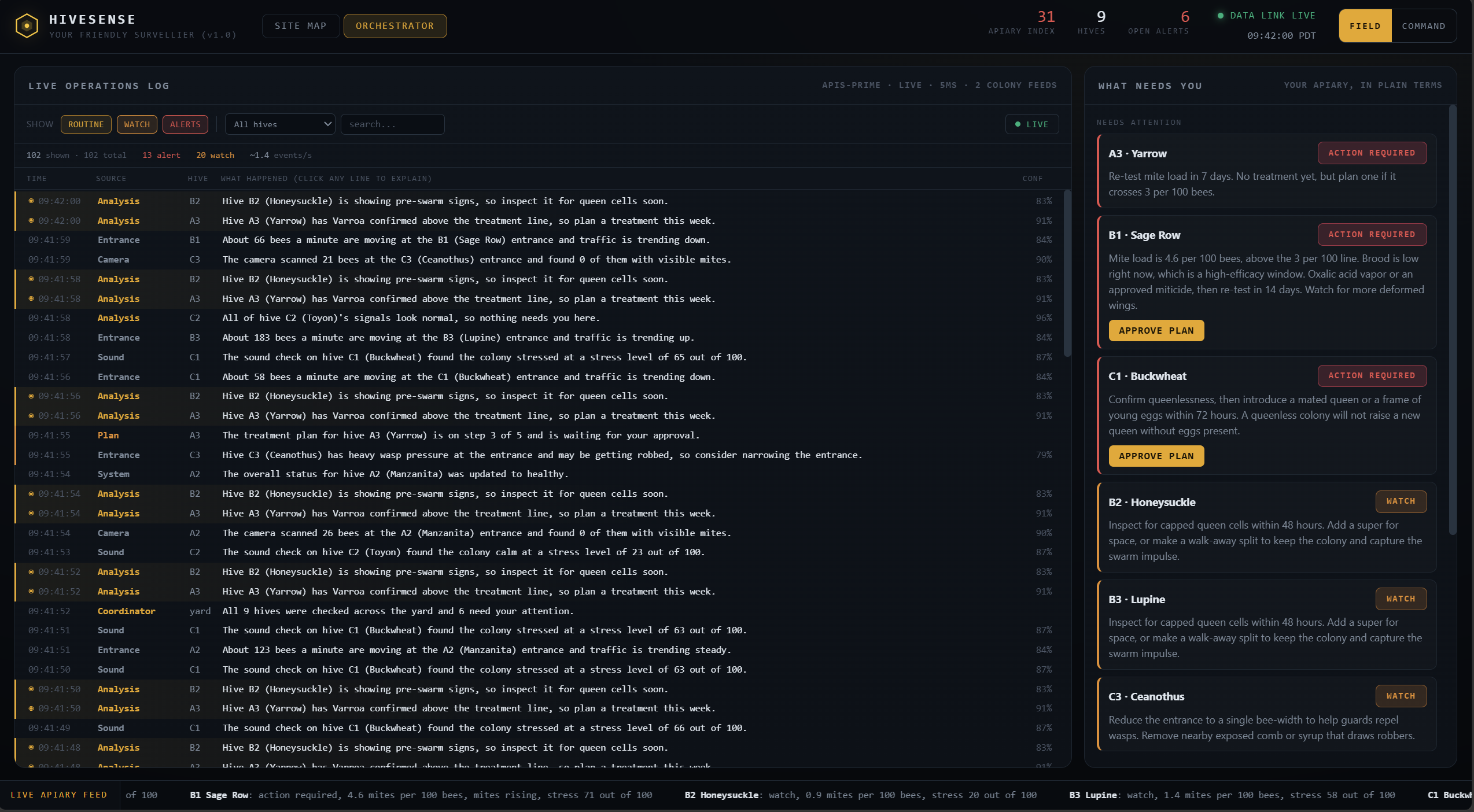Click the B2 Honeysuckle ticker entry
The image size is (1474, 812).
[860, 795]
